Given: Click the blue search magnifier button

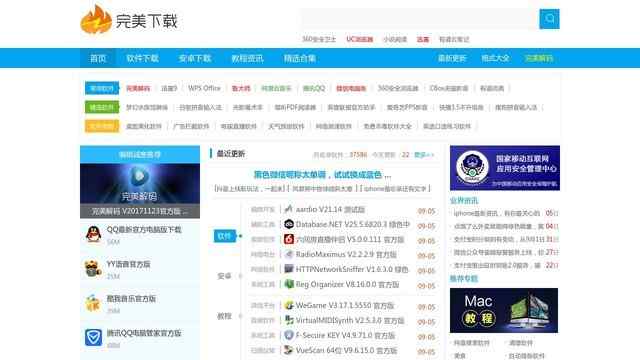Looking at the screenshot, I should 549,19.
